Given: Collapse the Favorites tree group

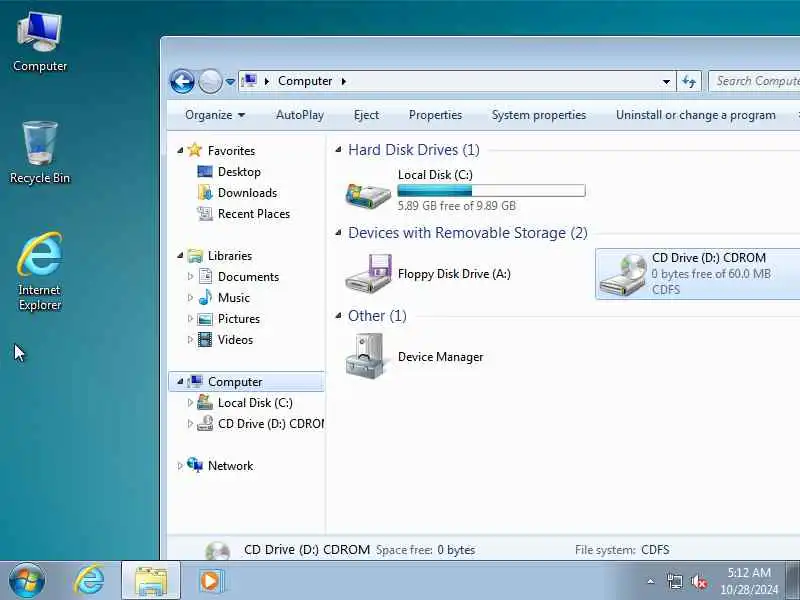Looking at the screenshot, I should tap(180, 151).
